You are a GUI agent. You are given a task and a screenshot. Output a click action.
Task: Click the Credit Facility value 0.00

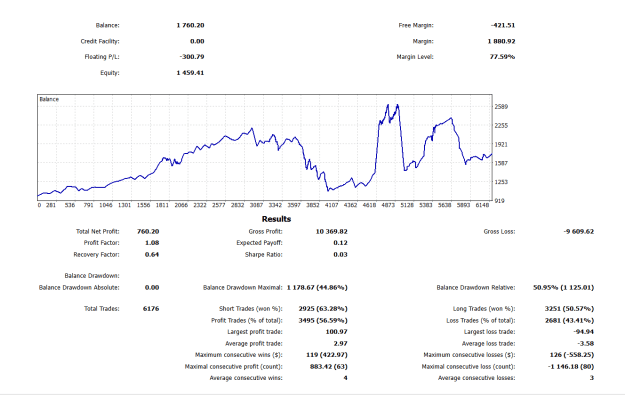click(197, 41)
